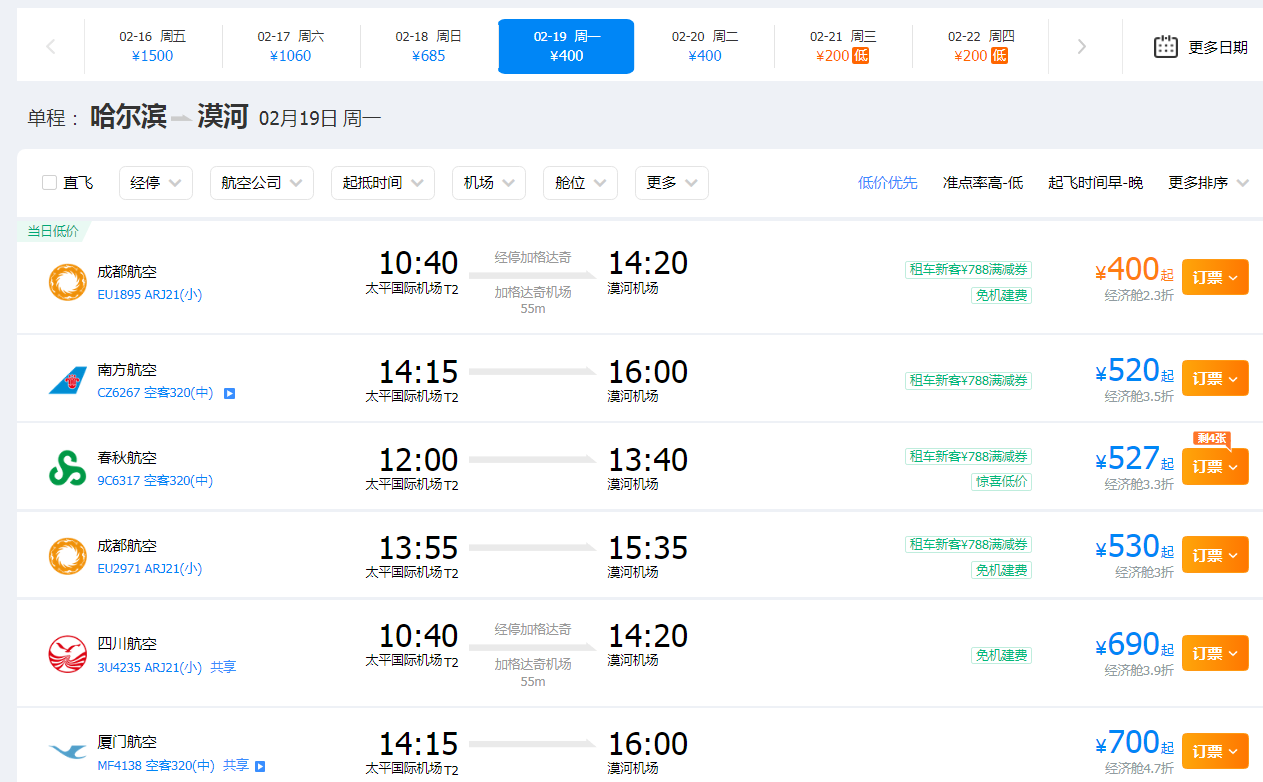The image size is (1263, 782).
Task: Click the 成都航空 airline logo for flight EU1895
Action: click(x=67, y=283)
